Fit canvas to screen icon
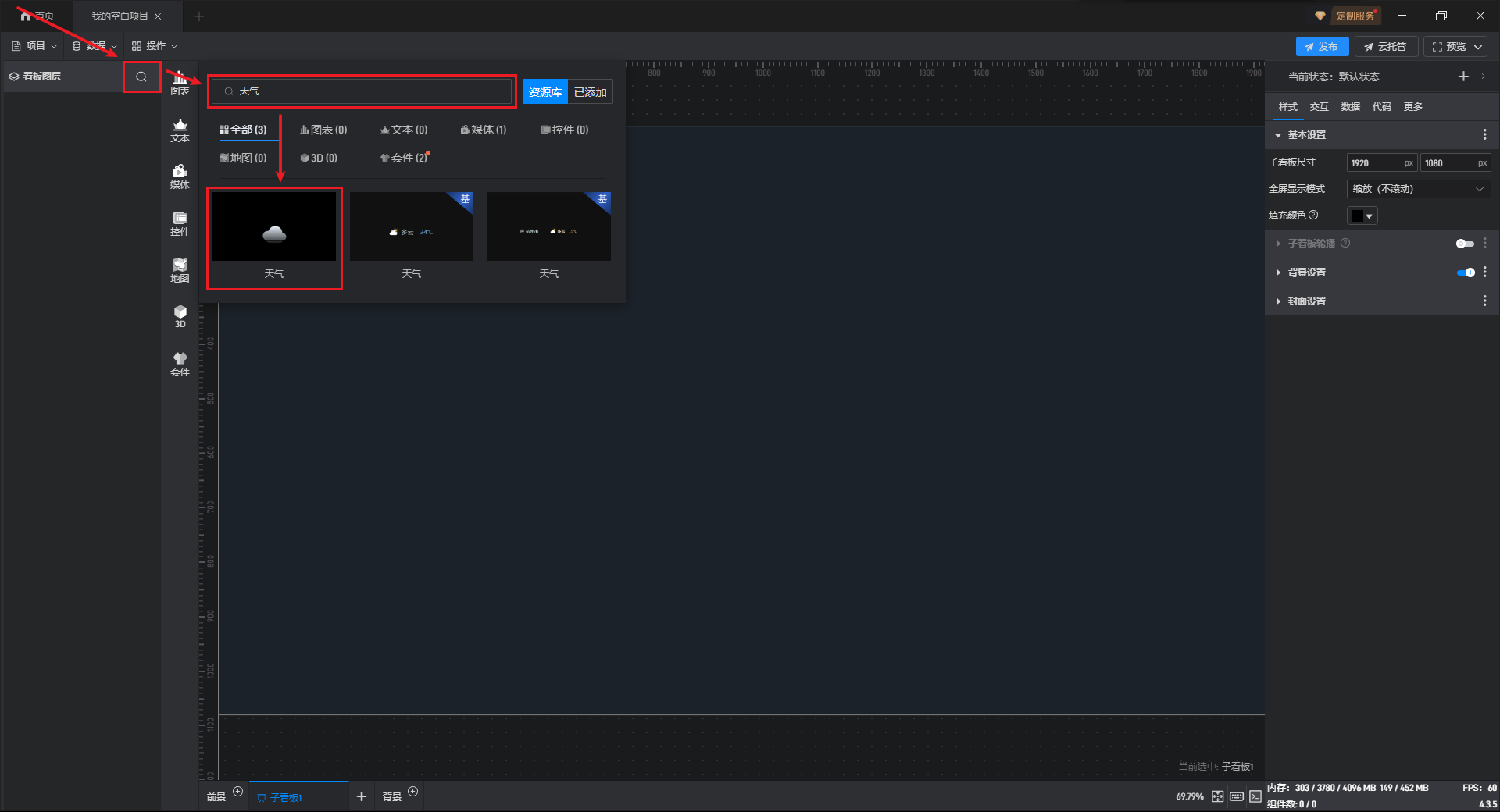Viewport: 1500px width, 812px height. tap(1218, 796)
